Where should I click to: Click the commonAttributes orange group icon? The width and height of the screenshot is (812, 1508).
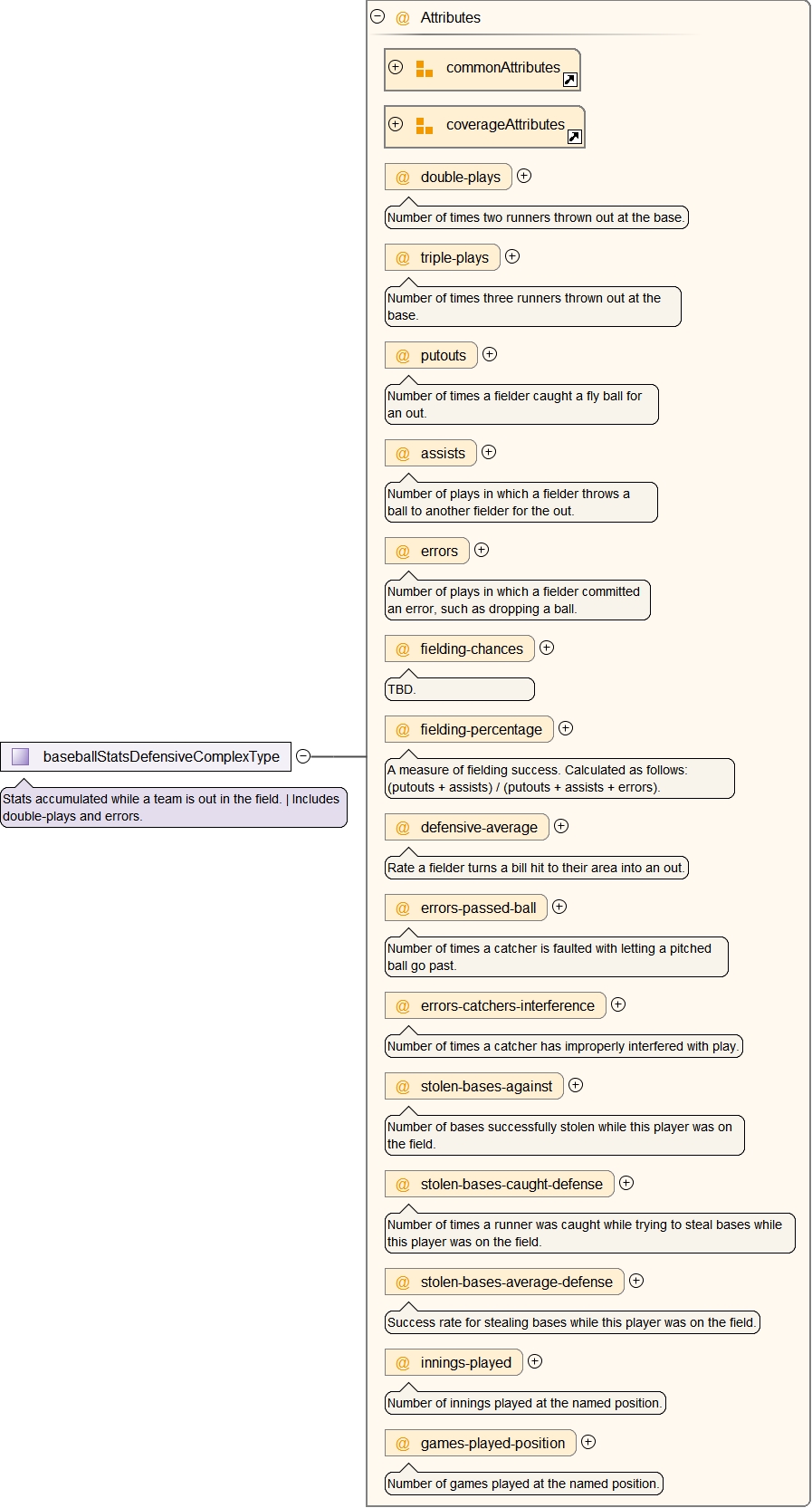pos(424,69)
